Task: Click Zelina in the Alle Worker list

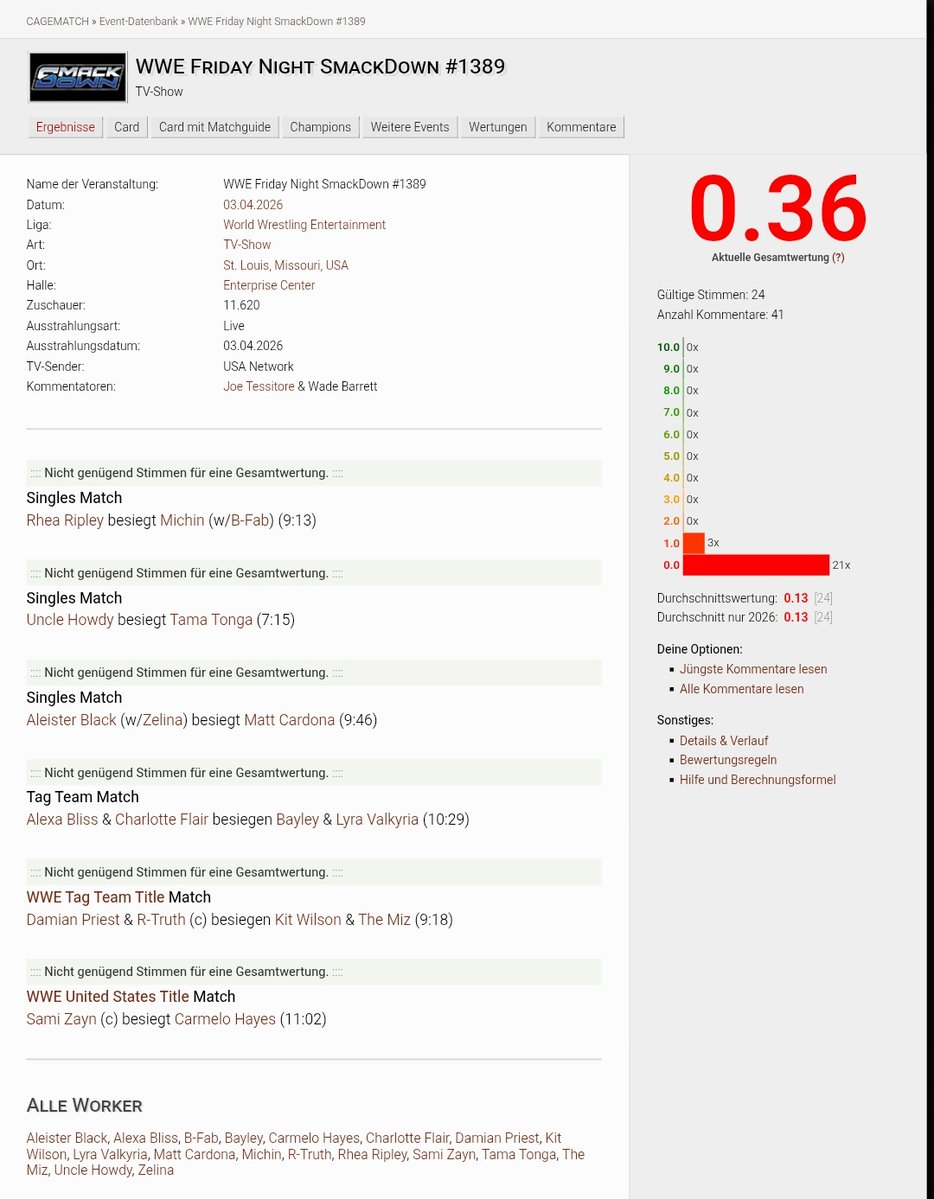Action: coord(155,1171)
